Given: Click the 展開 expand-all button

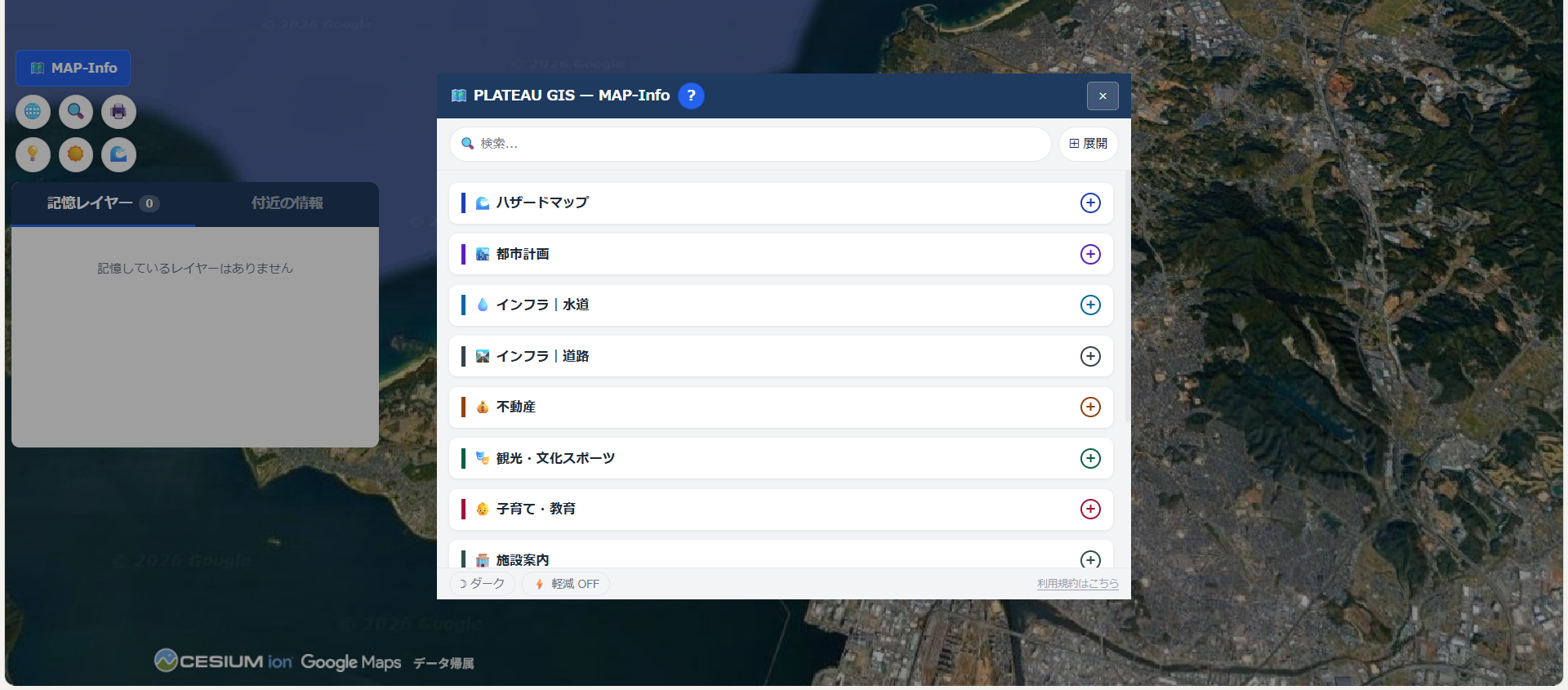Looking at the screenshot, I should point(1089,144).
